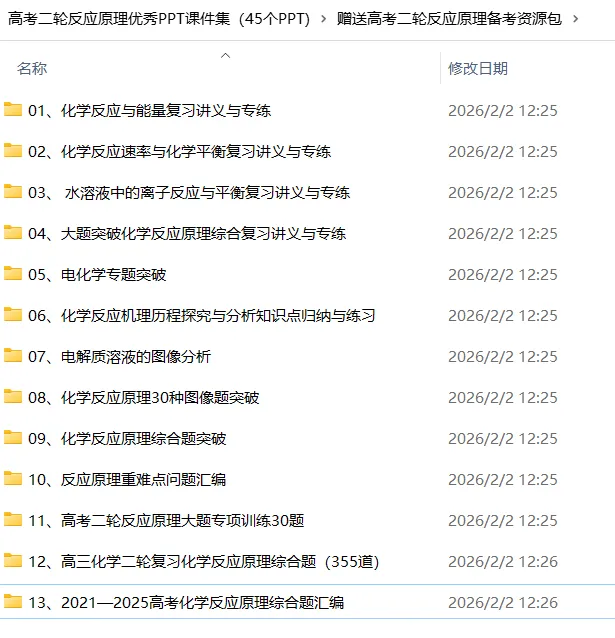Click folder icon for 01、化学反应与能量复习讲义与专练

click(13, 109)
